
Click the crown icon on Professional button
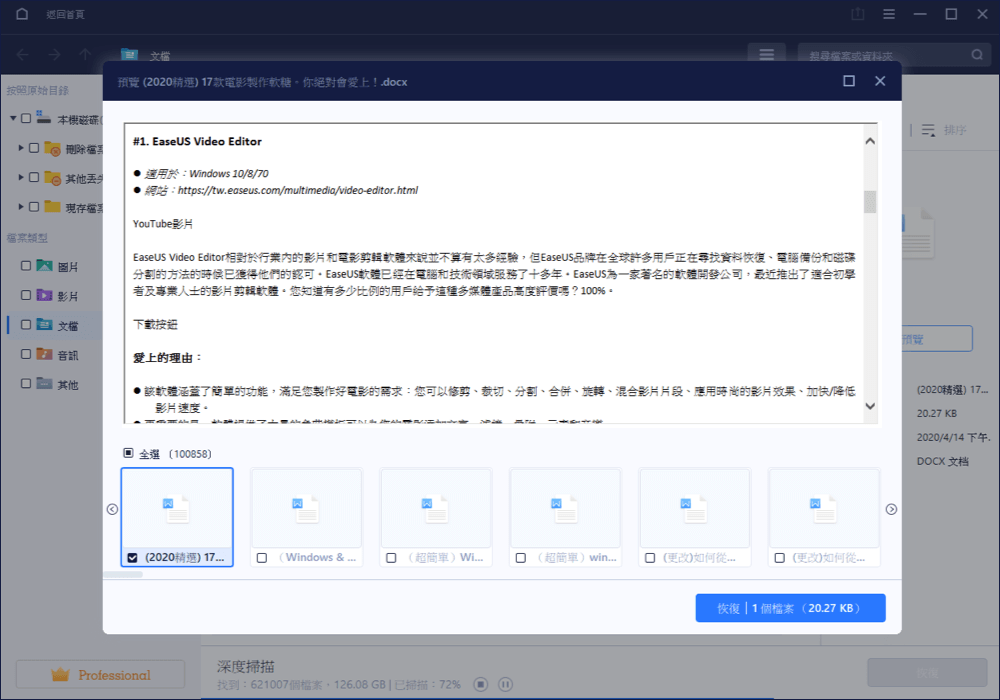(60, 674)
